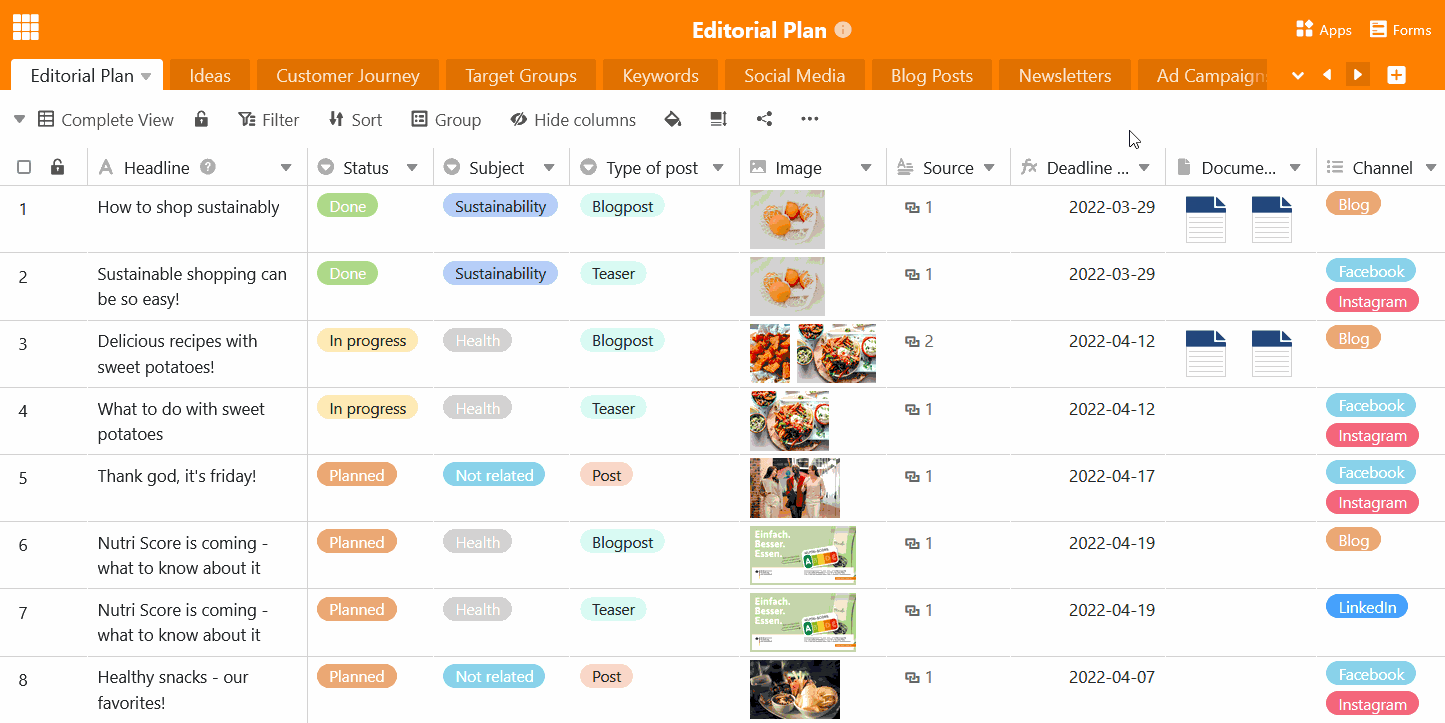Open the Forms button
This screenshot has height=723, width=1445.
pyautogui.click(x=1400, y=30)
